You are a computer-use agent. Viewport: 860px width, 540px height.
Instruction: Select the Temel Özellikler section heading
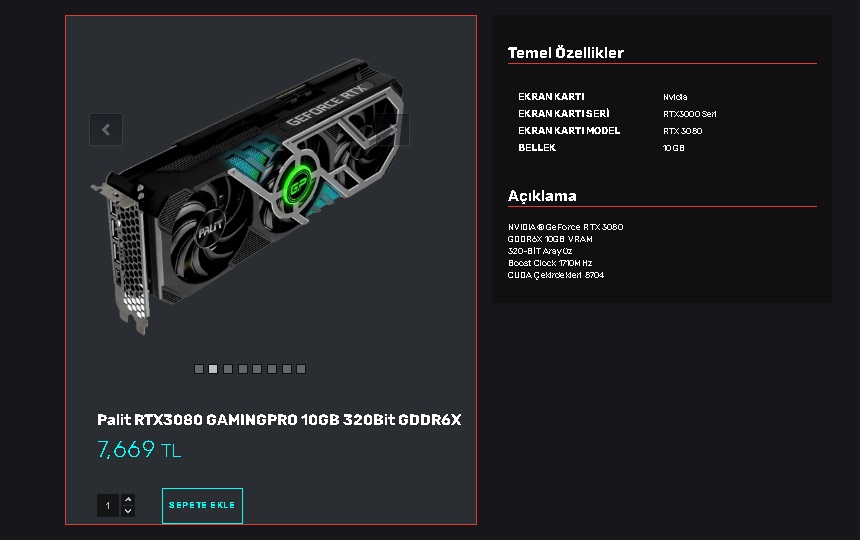pos(565,53)
